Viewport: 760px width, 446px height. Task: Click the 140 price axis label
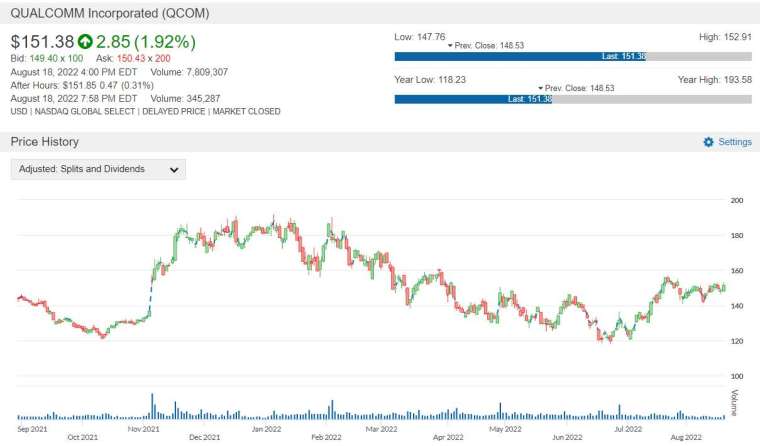pos(737,306)
